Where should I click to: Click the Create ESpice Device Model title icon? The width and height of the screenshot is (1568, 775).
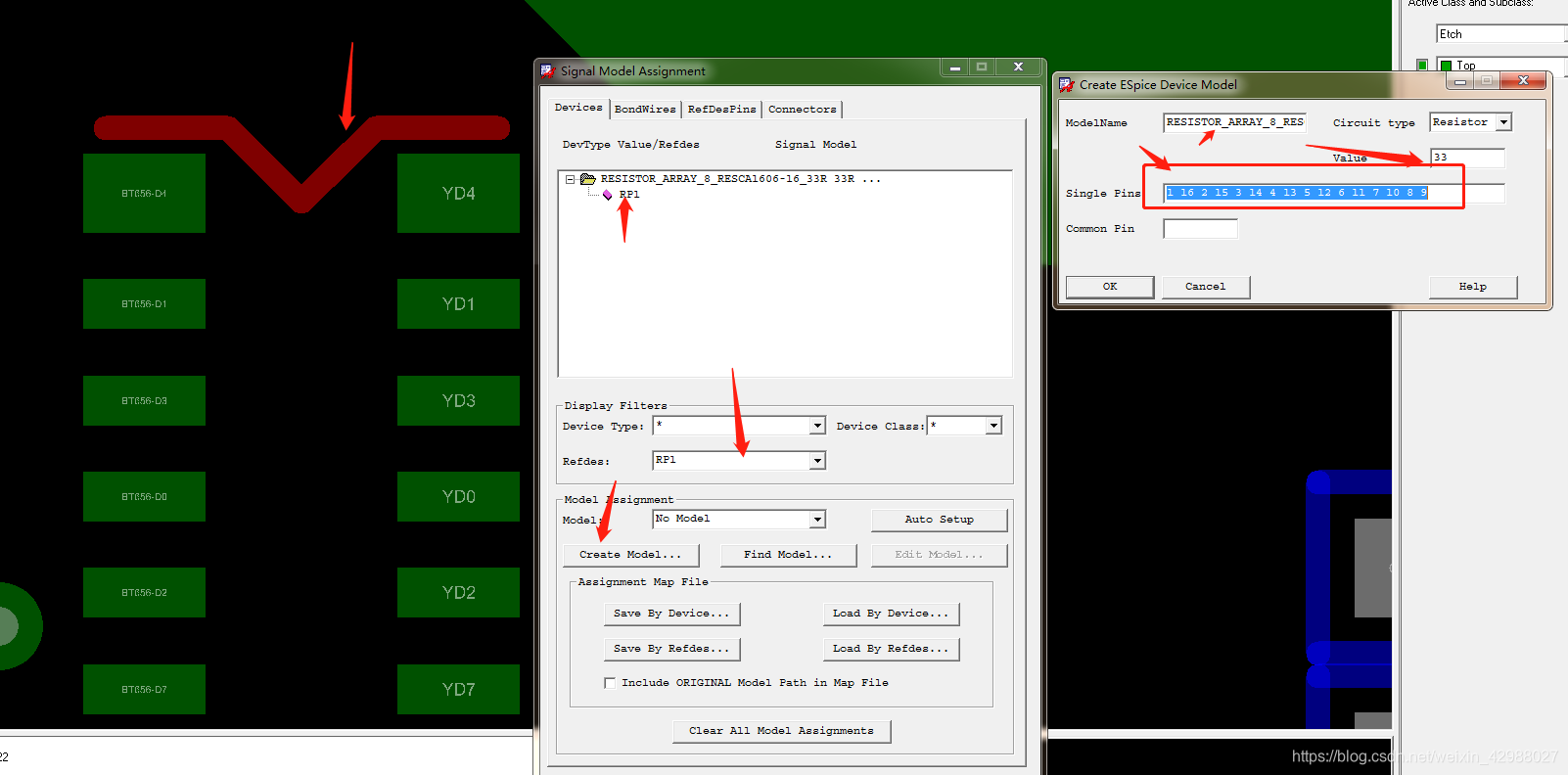(x=1066, y=85)
